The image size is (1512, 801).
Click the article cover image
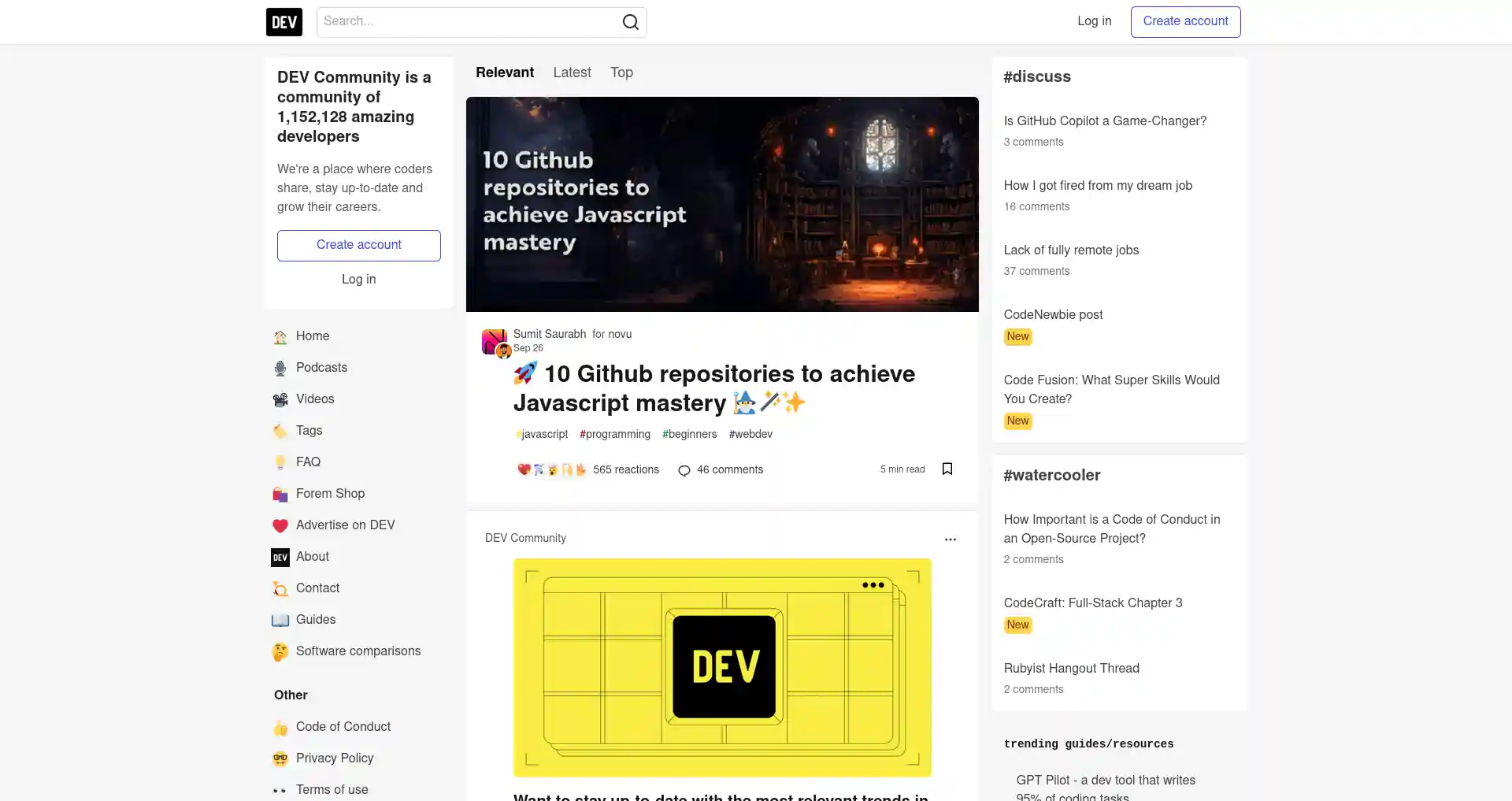[722, 204]
